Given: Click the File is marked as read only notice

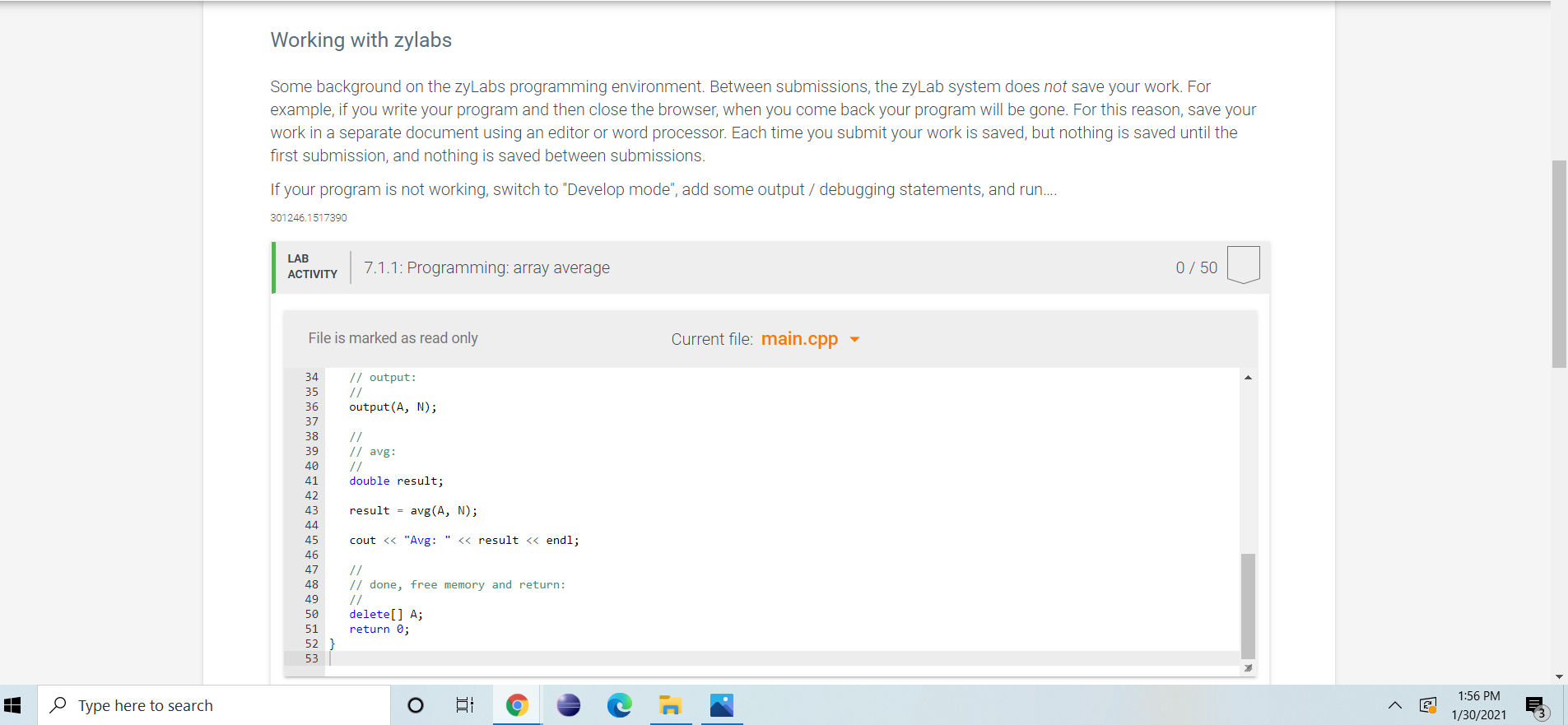Looking at the screenshot, I should click(393, 338).
